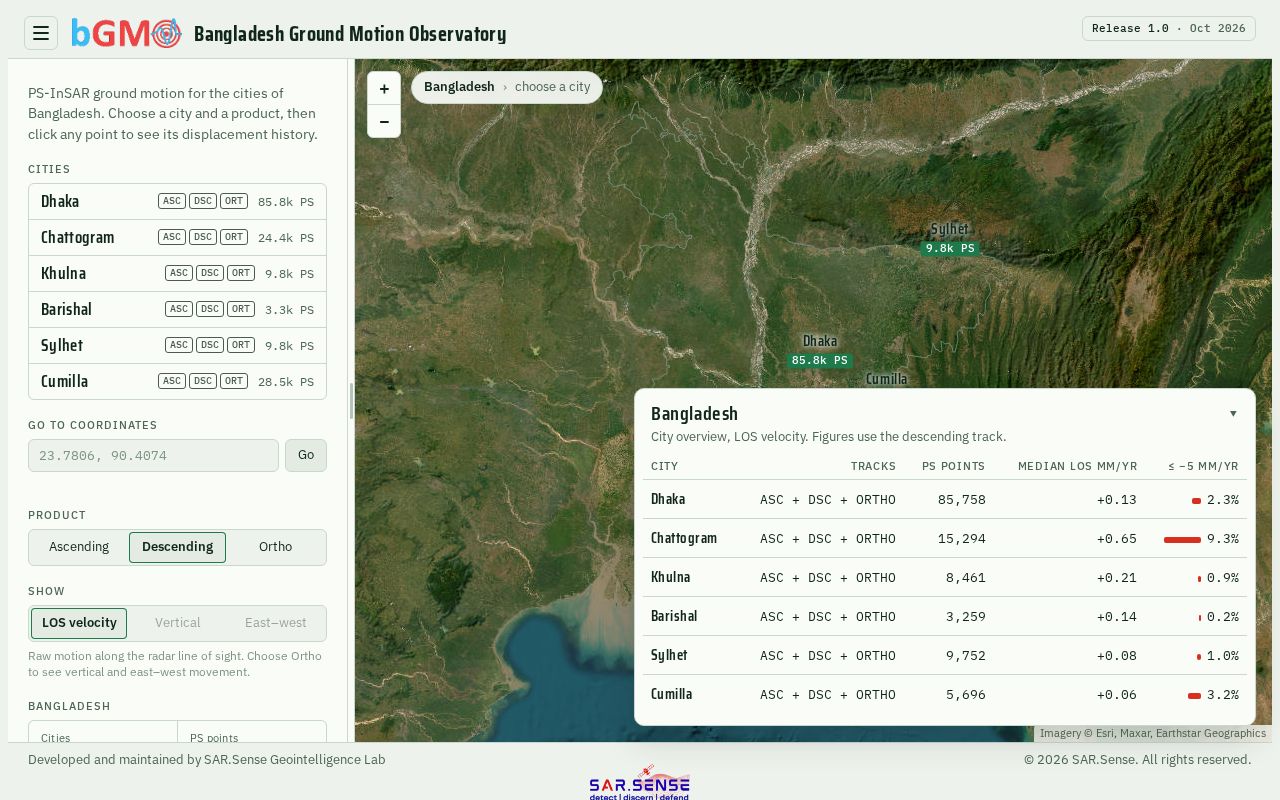Click the ASC badge in Barishal's sidebar row
The image size is (1280, 800).
click(179, 309)
